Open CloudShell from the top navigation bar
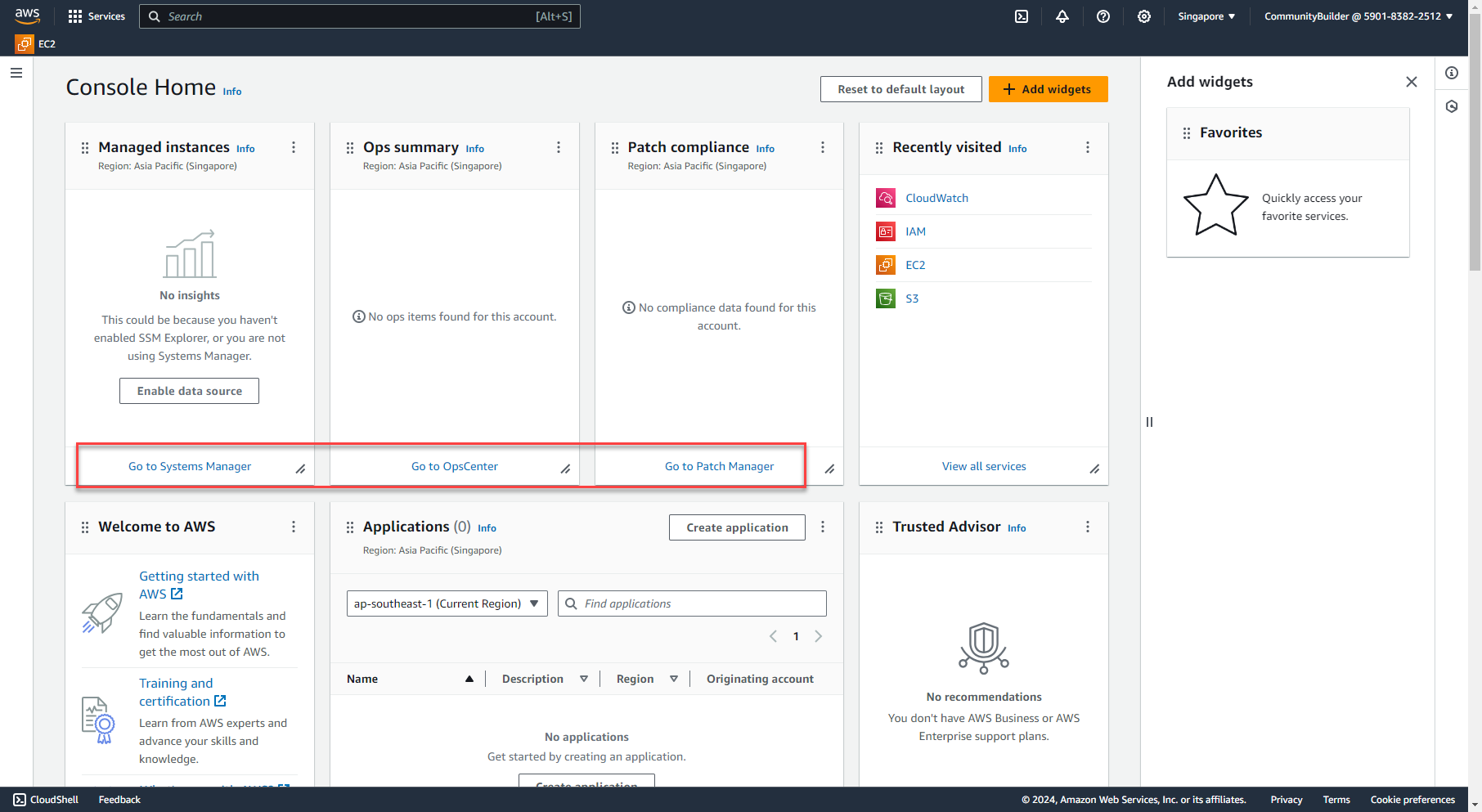Viewport: 1482px width, 812px height. (x=1021, y=16)
